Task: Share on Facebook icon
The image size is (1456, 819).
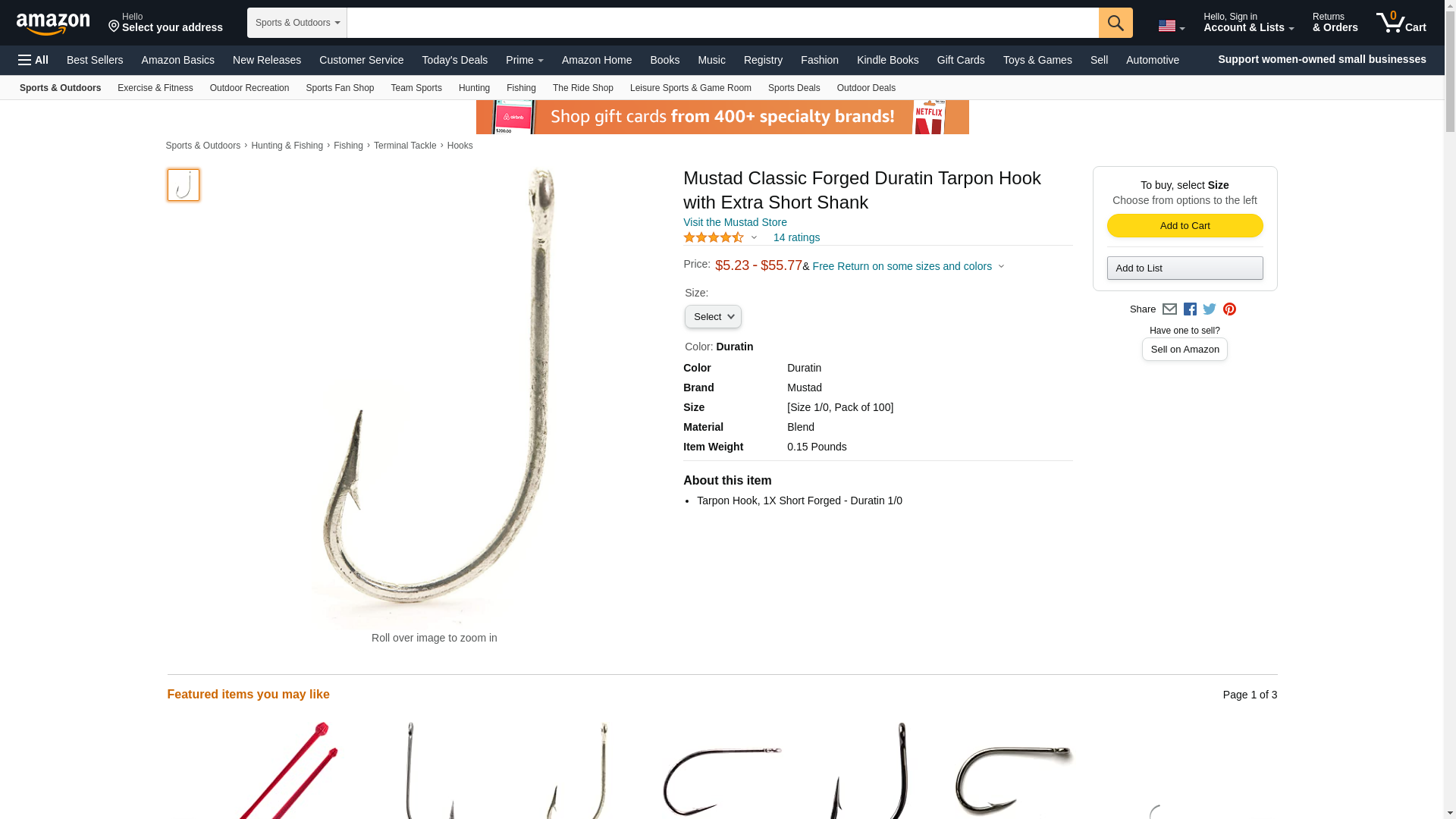Action: pos(1190,309)
